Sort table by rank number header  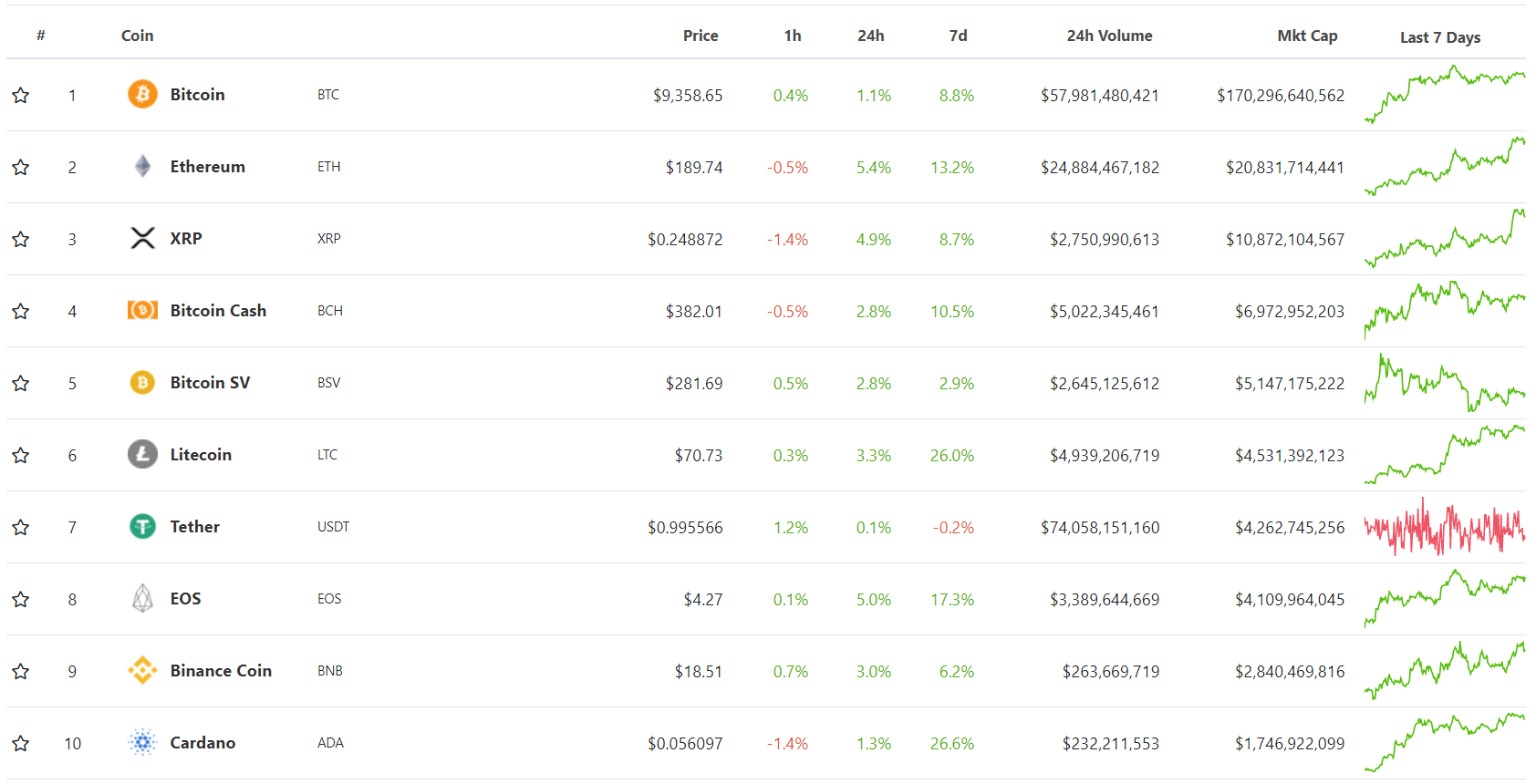[x=41, y=36]
